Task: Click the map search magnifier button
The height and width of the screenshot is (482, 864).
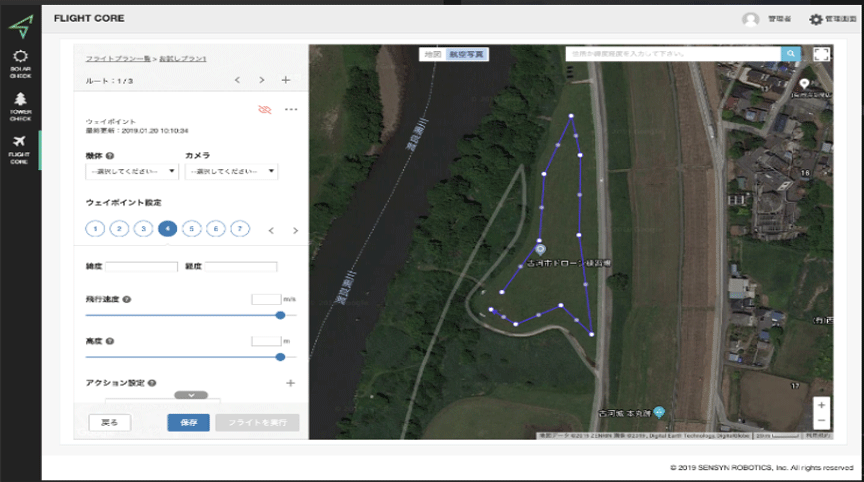Action: pyautogui.click(x=791, y=53)
